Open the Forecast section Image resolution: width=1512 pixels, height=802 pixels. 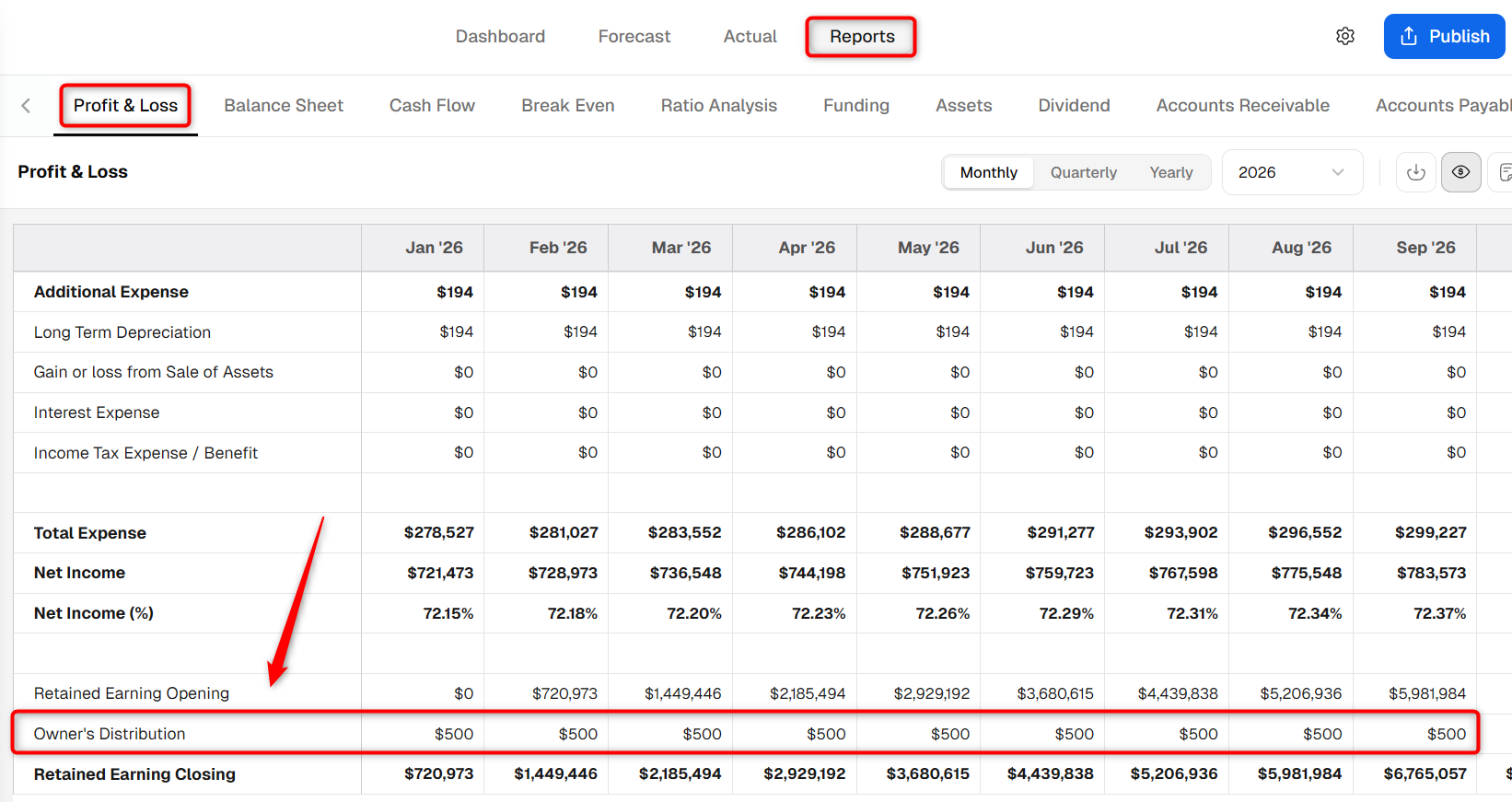(634, 37)
